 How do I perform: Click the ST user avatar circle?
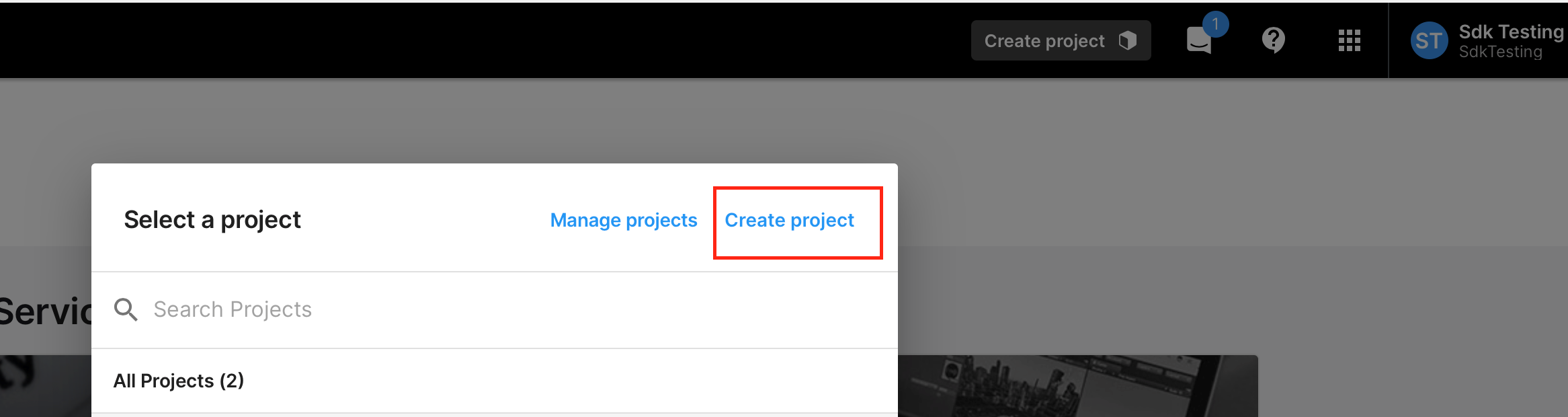[1429, 41]
